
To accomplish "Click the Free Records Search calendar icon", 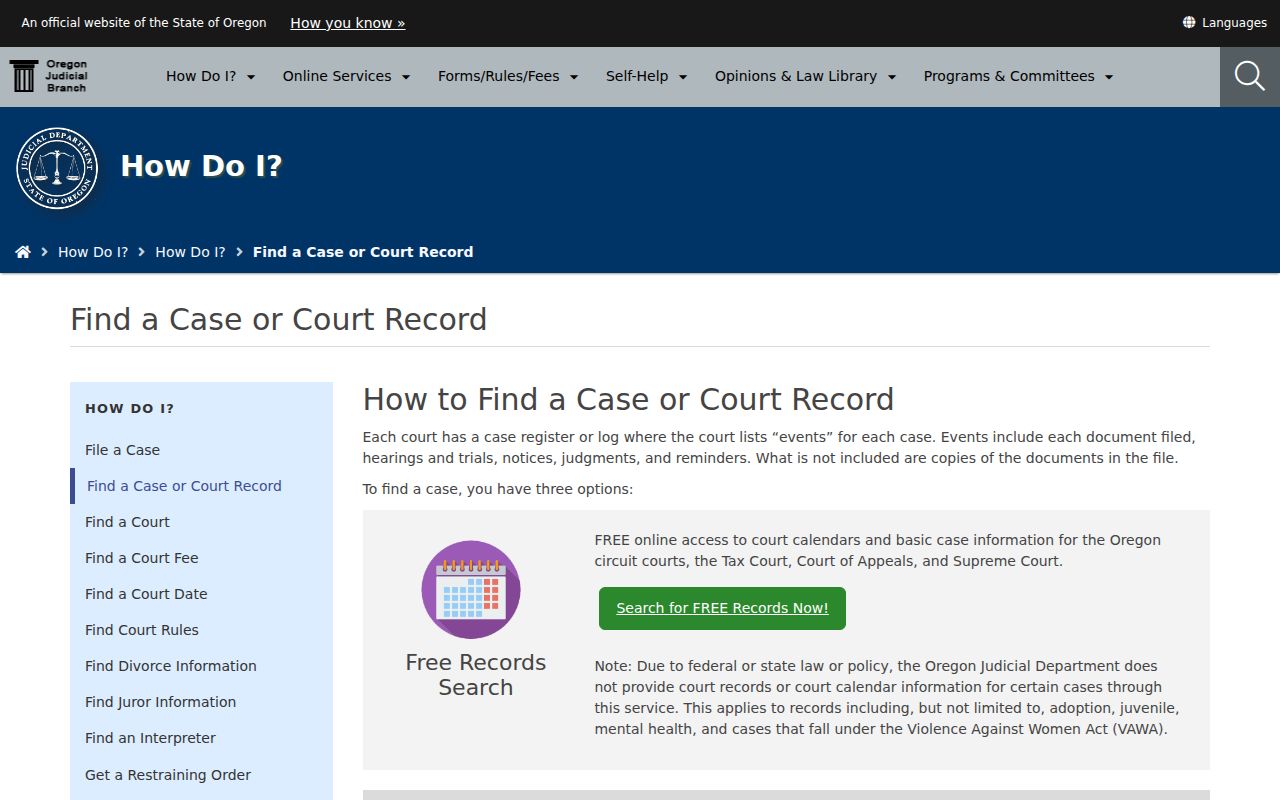I will pyautogui.click(x=471, y=590).
